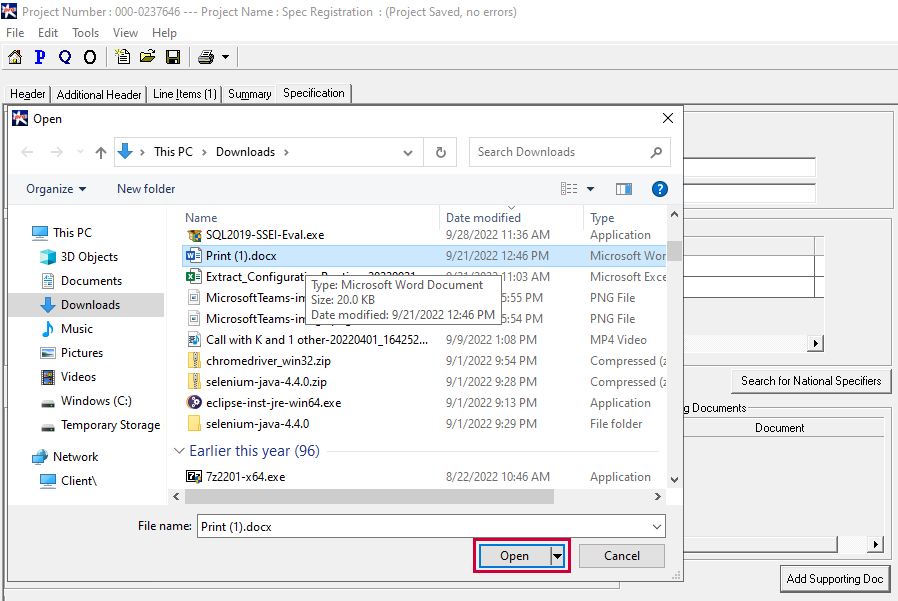This screenshot has width=898, height=601.
Task: Select Documents in the navigation tree
Action: pos(91,281)
